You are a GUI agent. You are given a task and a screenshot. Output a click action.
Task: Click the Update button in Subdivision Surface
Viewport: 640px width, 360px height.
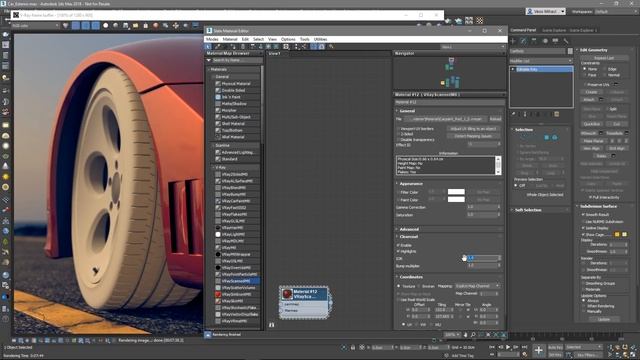pyautogui.click(x=604, y=320)
